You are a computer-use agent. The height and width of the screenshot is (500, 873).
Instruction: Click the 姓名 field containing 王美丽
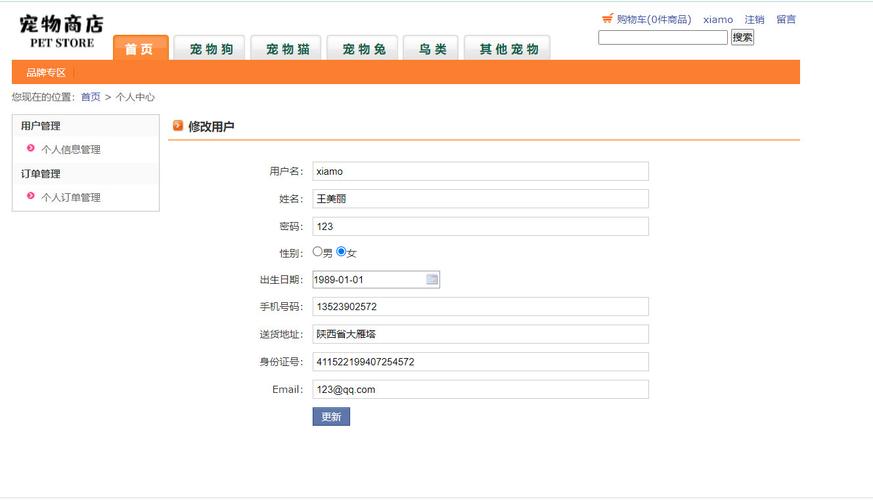[x=480, y=199]
